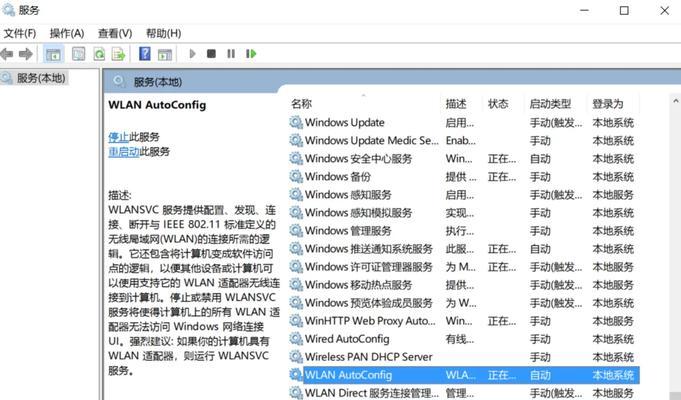Click the gear icon of Windows 管理服务
The height and width of the screenshot is (400, 681).
pos(296,231)
